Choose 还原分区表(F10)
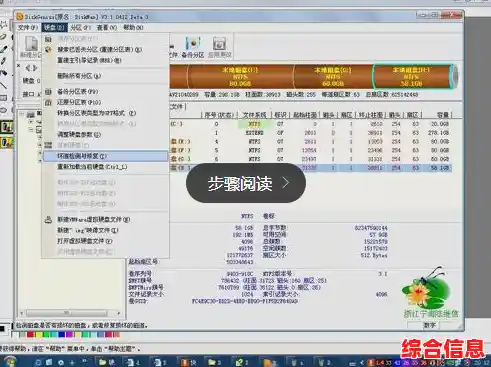The image size is (491, 367). [105, 102]
